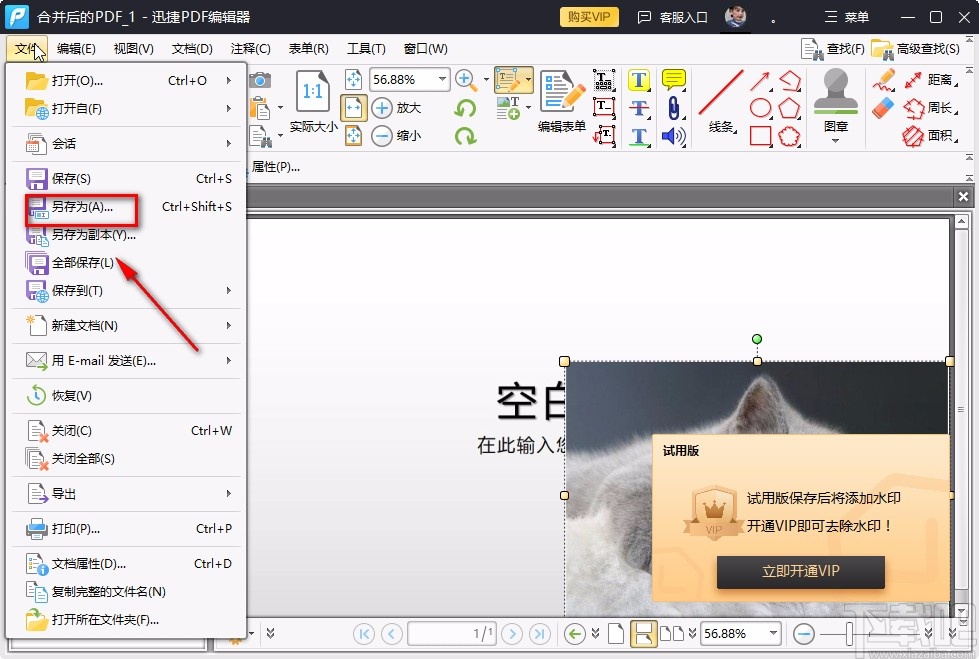Choose 全部保存(L) from the file menu
This screenshot has width=979, height=659.
pos(126,262)
